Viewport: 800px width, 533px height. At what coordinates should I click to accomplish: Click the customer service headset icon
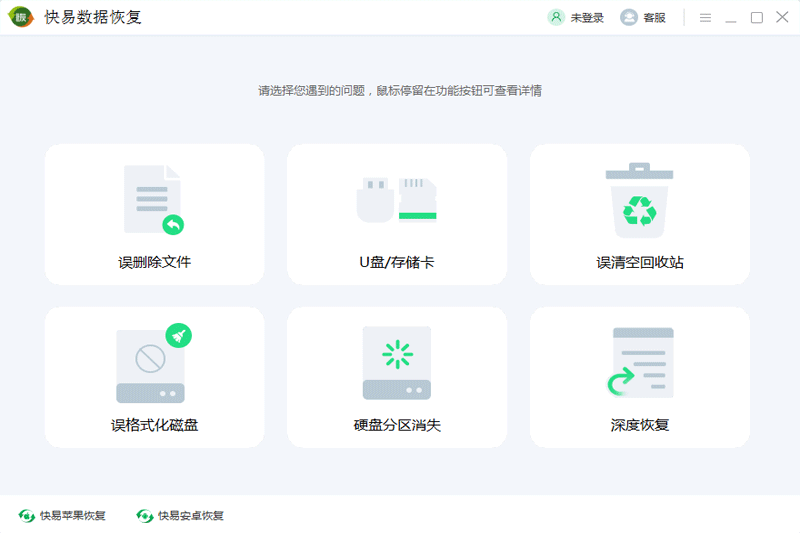628,17
